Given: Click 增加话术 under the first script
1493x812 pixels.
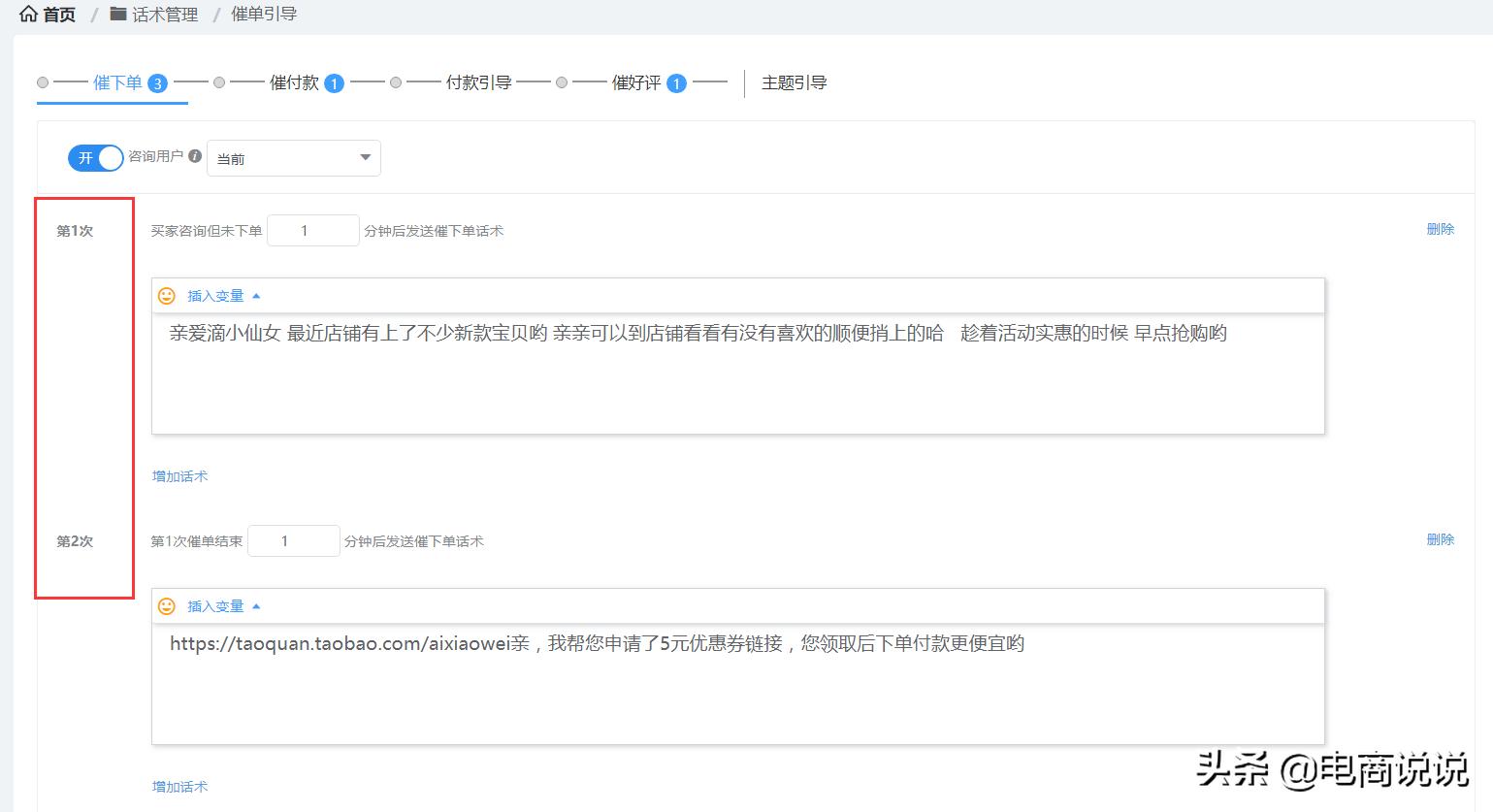Looking at the screenshot, I should coord(179,476).
